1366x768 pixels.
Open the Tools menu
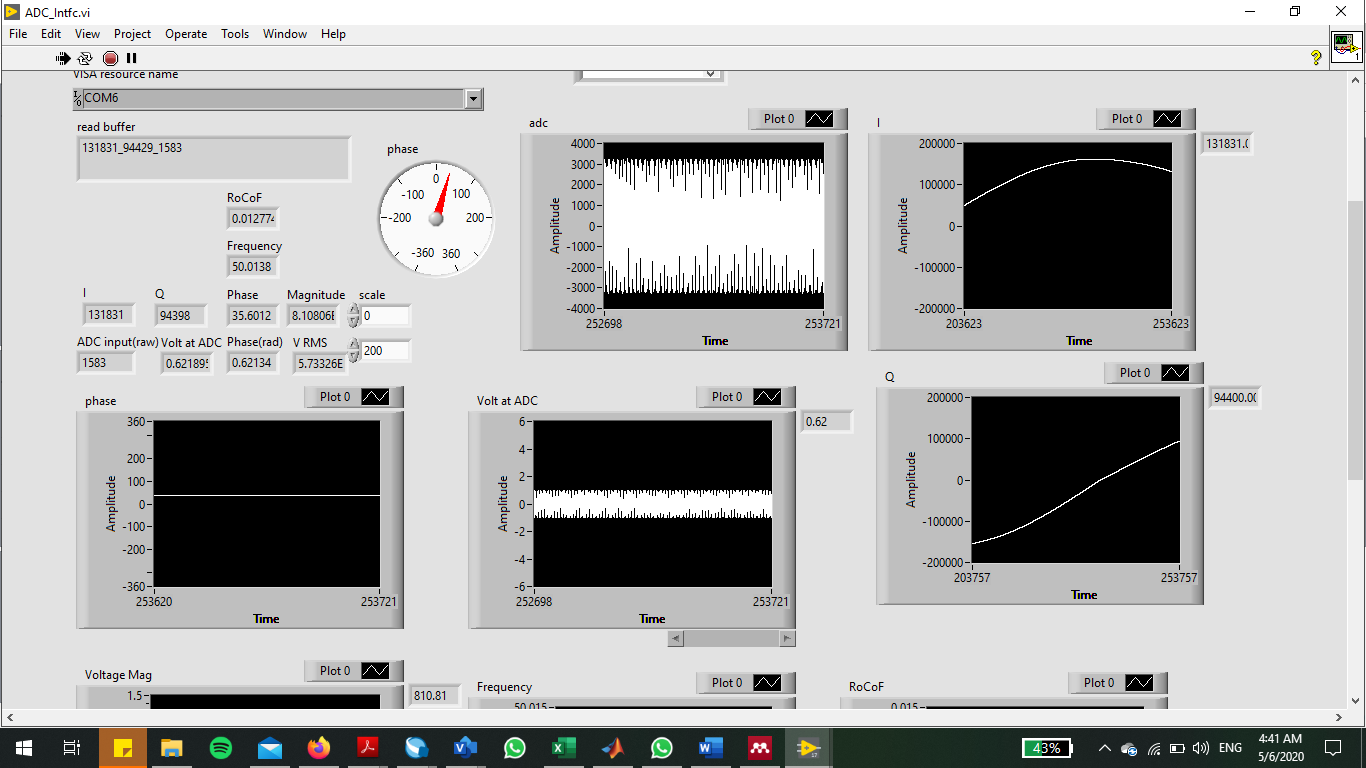(235, 33)
